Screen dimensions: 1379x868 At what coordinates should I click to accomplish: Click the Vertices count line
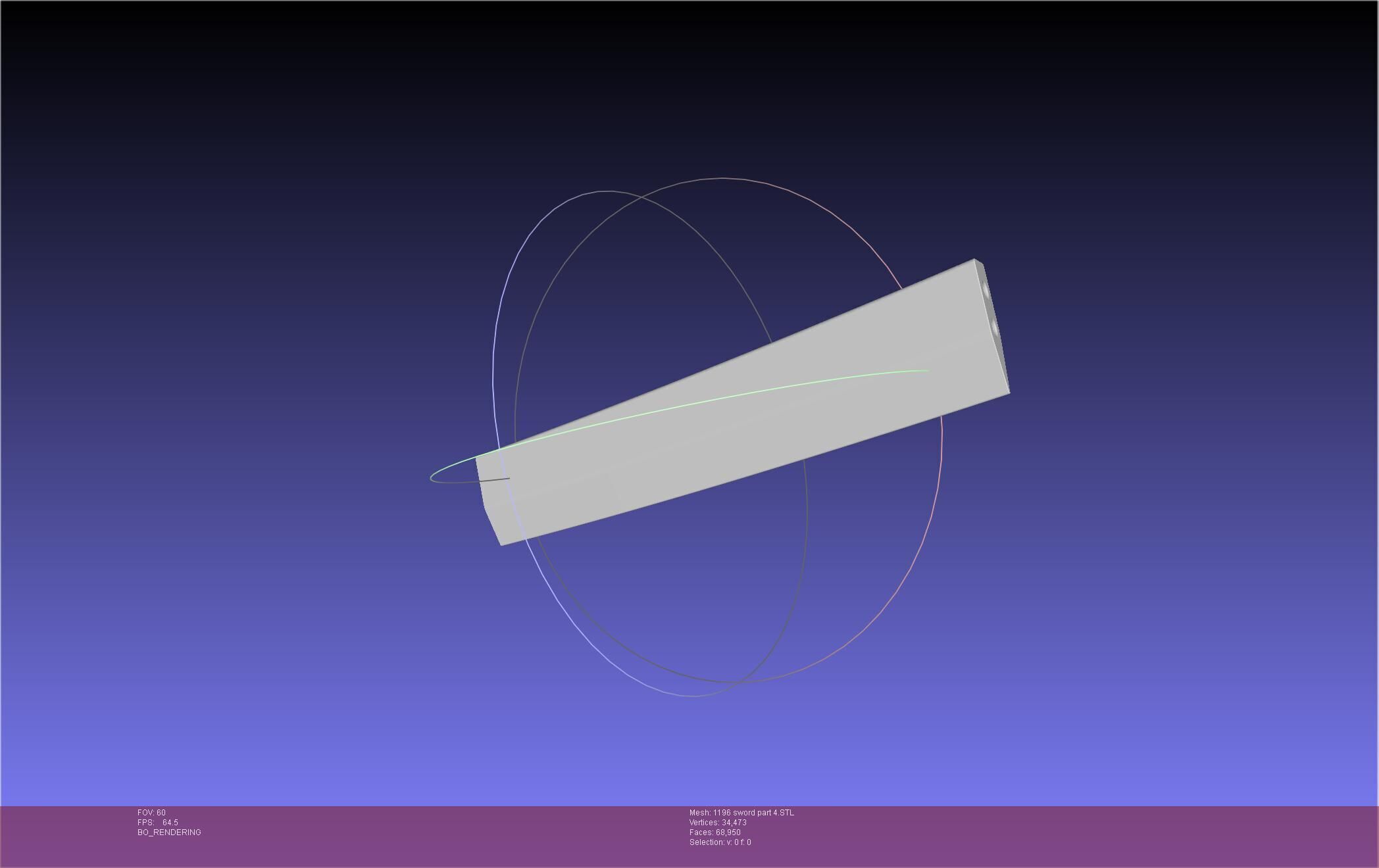point(718,823)
